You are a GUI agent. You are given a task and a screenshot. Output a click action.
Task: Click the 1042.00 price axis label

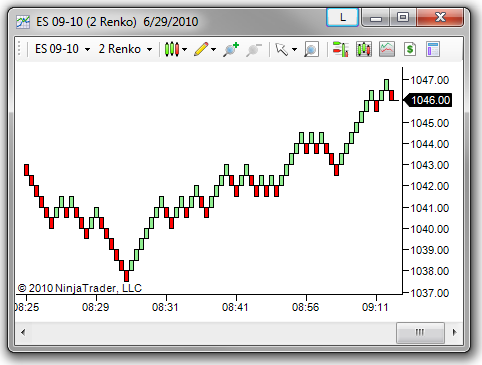point(430,186)
